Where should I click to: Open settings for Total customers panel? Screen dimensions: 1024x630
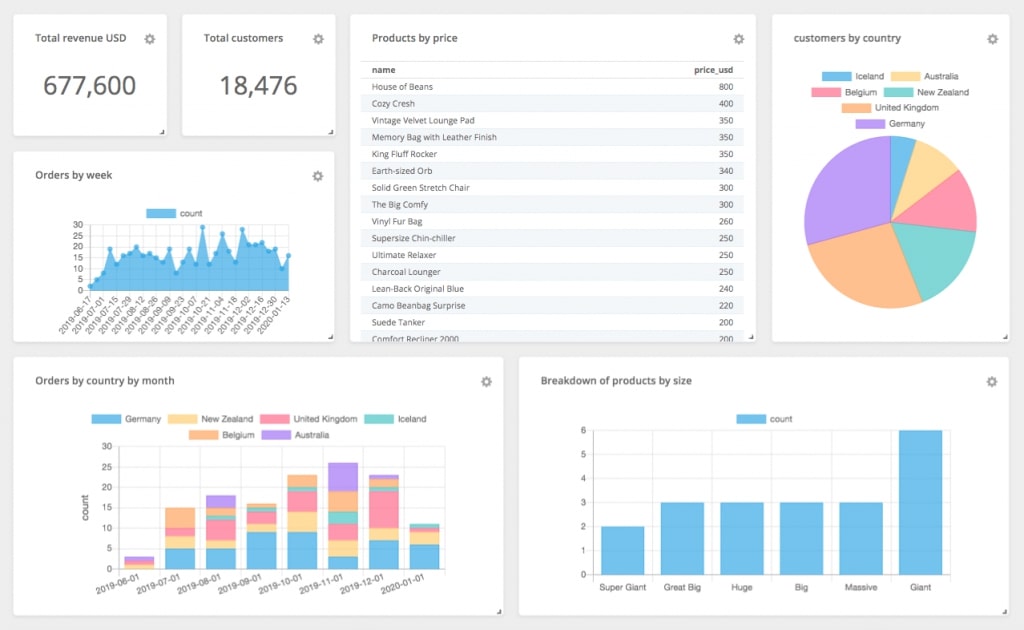coord(318,38)
